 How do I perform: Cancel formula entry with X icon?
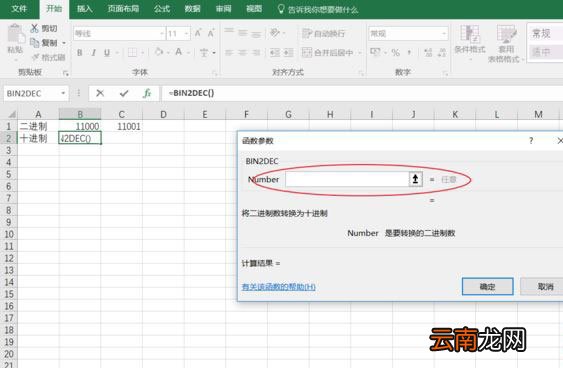100,93
